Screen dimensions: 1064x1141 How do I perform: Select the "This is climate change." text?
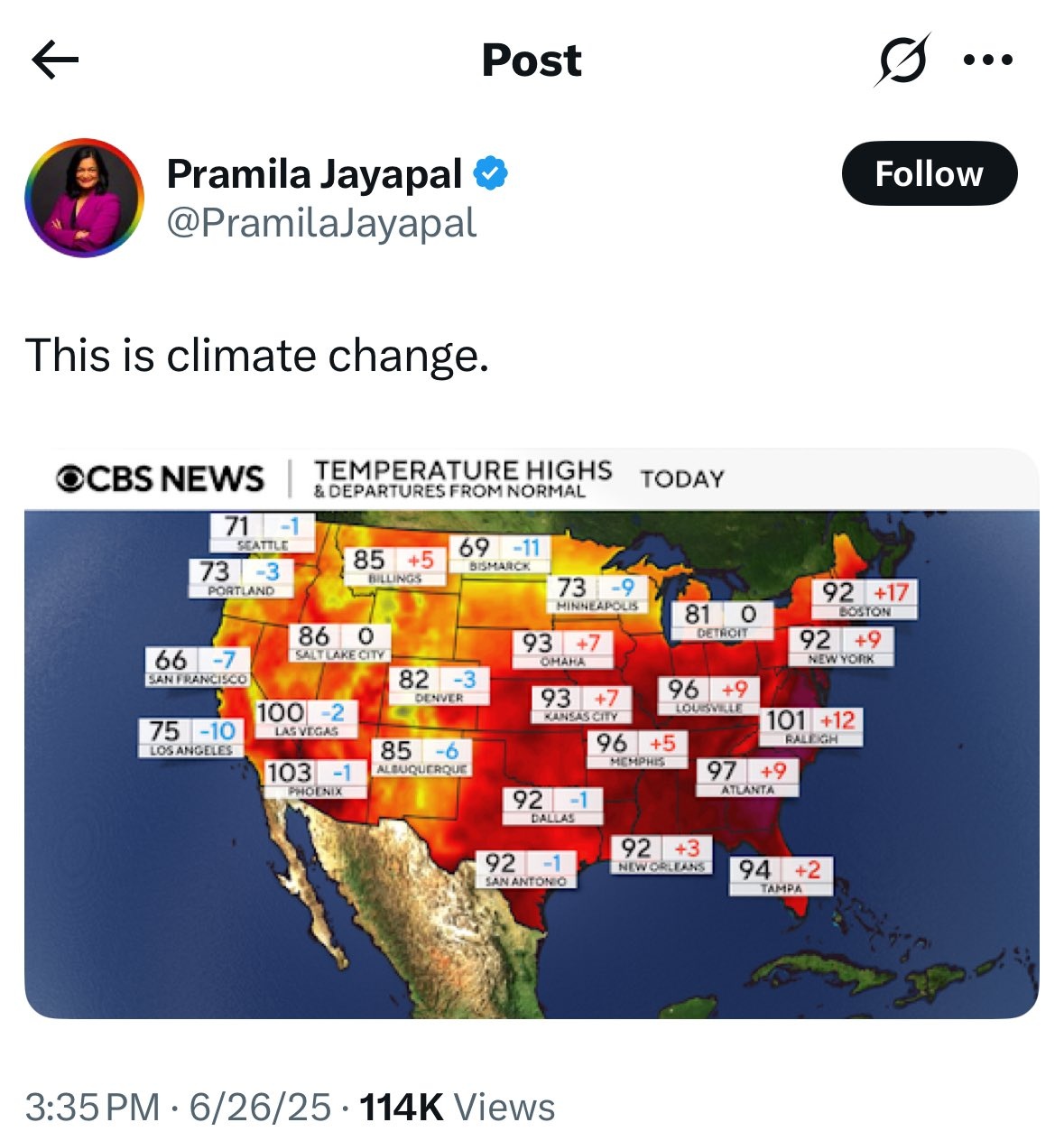(x=257, y=355)
